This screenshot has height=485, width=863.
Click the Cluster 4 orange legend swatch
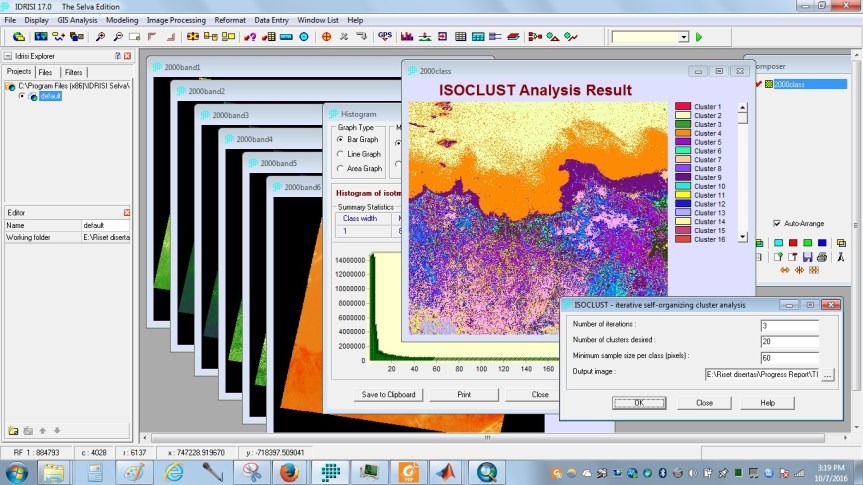coord(683,133)
